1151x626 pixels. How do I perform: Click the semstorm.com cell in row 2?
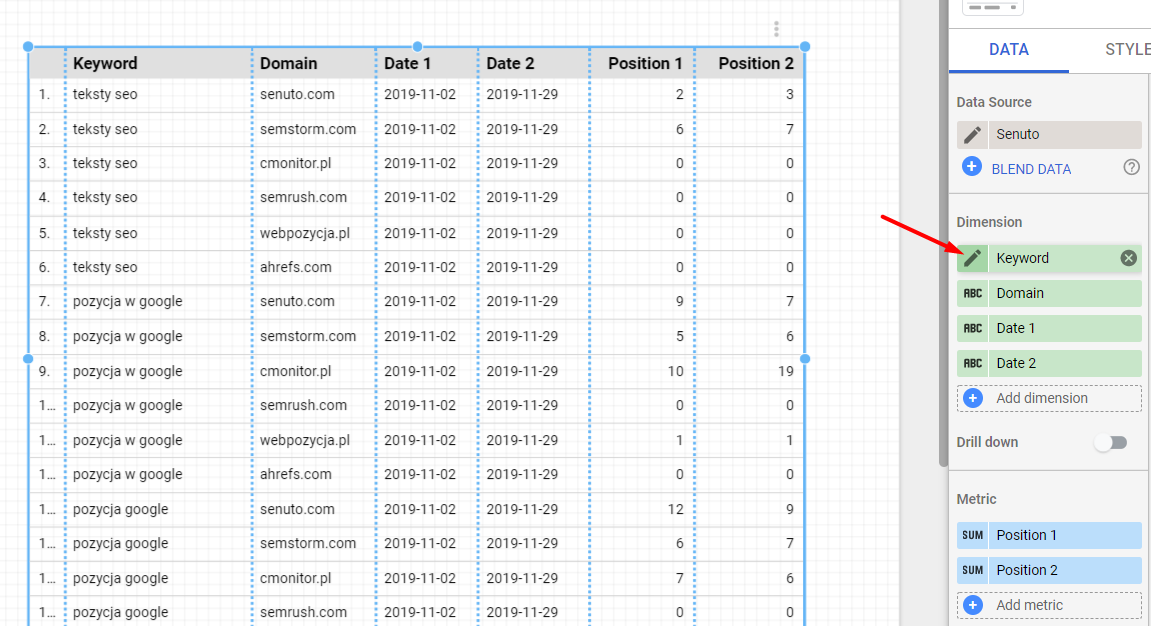tap(308, 129)
